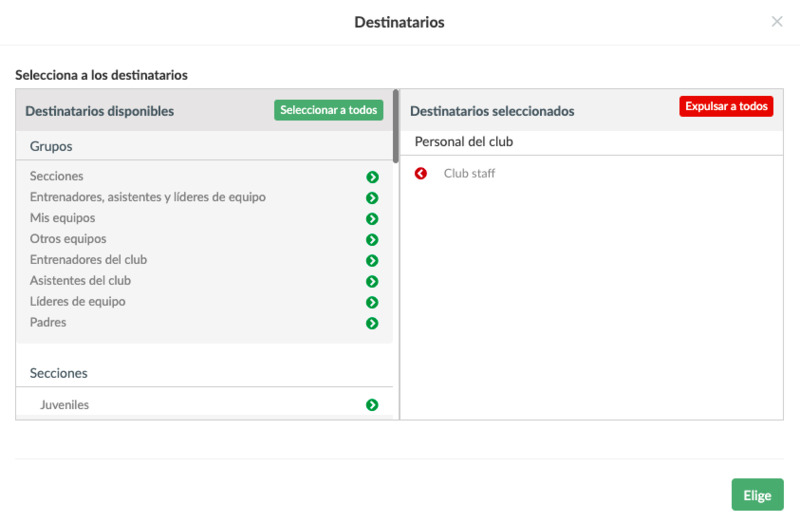Click green arrow beside Mis equipos

372,219
